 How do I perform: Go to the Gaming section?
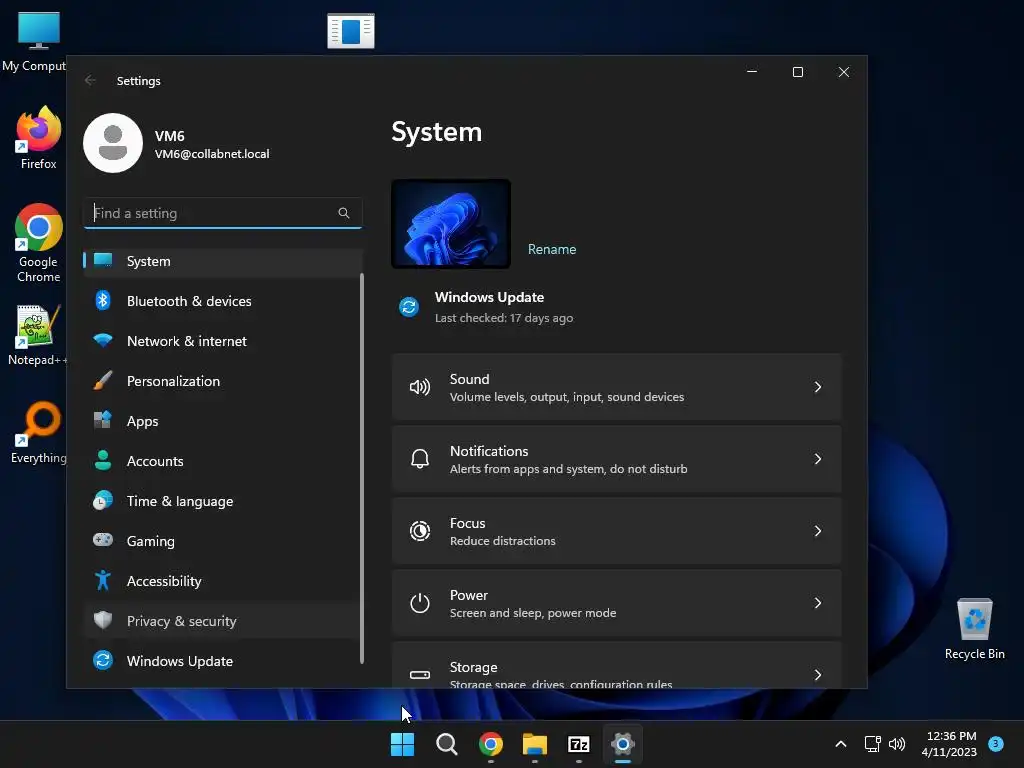tap(223, 541)
